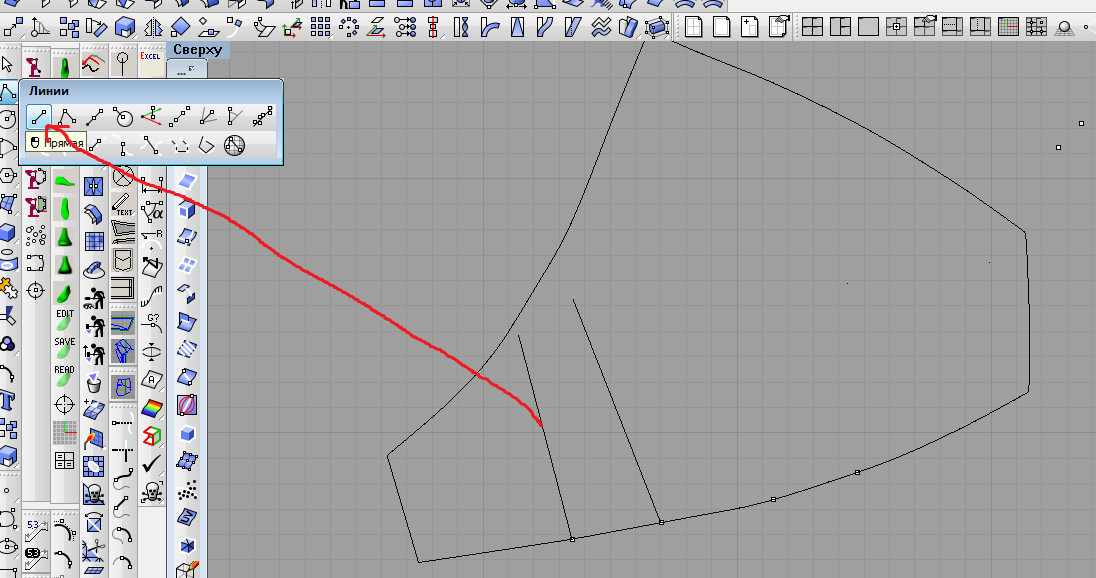Open the Сверху viewport title menu
1096x578 pixels.
click(198, 50)
